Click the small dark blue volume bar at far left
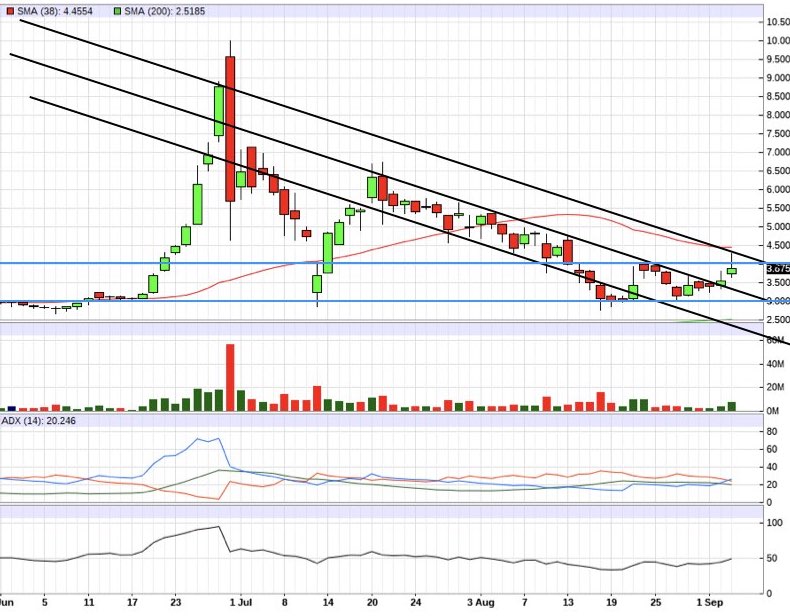Screen dimensions: 790x616 pos(12,408)
